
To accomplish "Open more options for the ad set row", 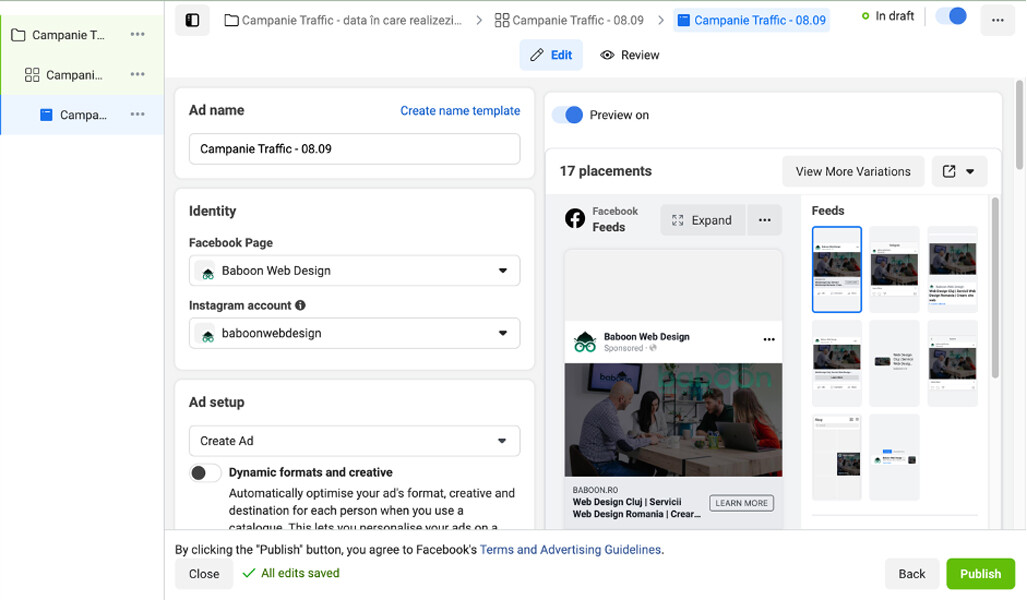I will (138, 75).
